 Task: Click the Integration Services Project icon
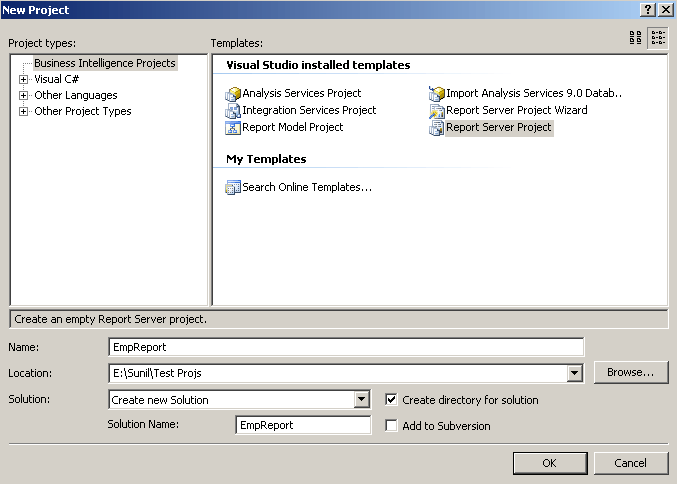pos(234,111)
